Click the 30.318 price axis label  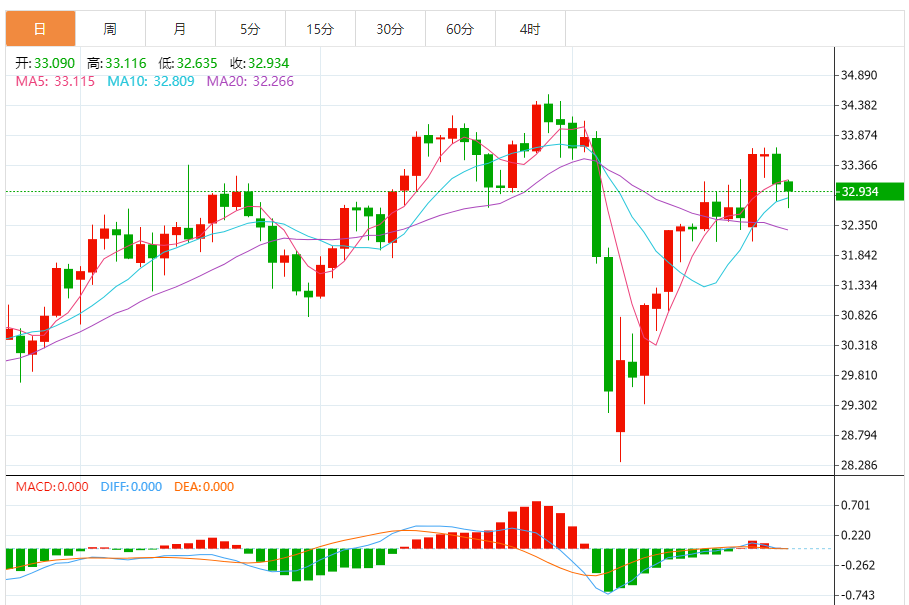coord(859,345)
